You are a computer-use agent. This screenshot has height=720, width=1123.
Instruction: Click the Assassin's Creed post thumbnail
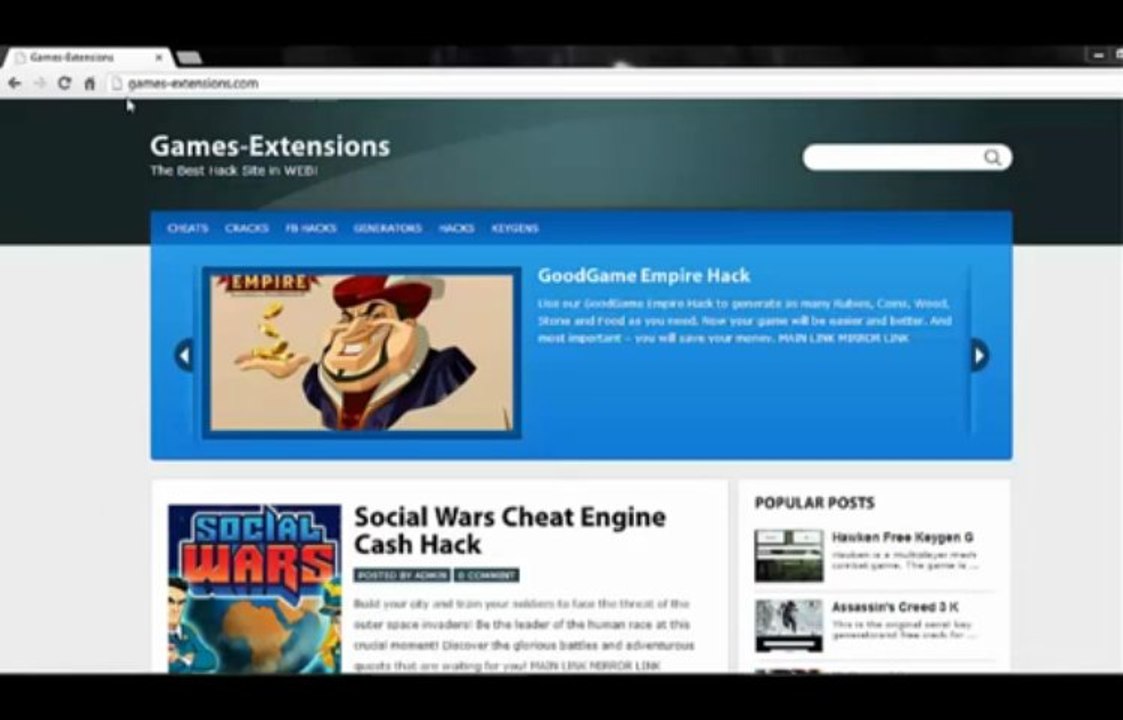(x=789, y=625)
